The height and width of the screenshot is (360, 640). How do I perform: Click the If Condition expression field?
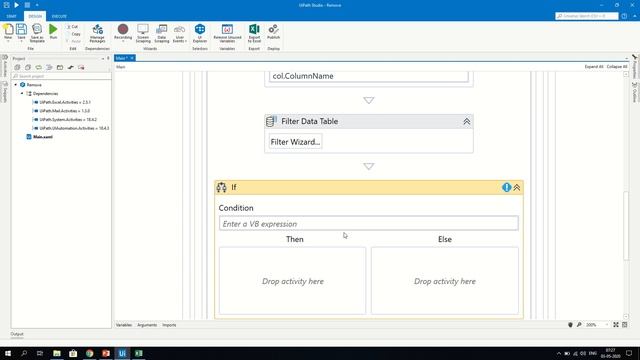369,224
